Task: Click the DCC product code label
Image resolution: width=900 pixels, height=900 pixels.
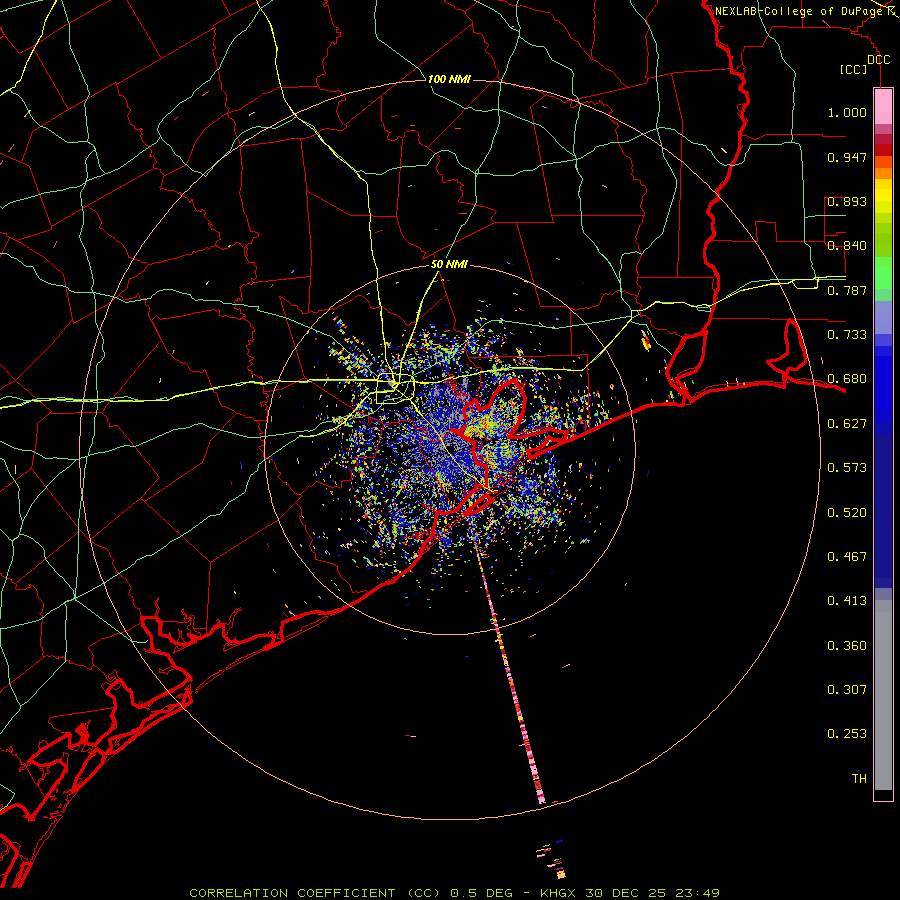Action: click(x=879, y=60)
